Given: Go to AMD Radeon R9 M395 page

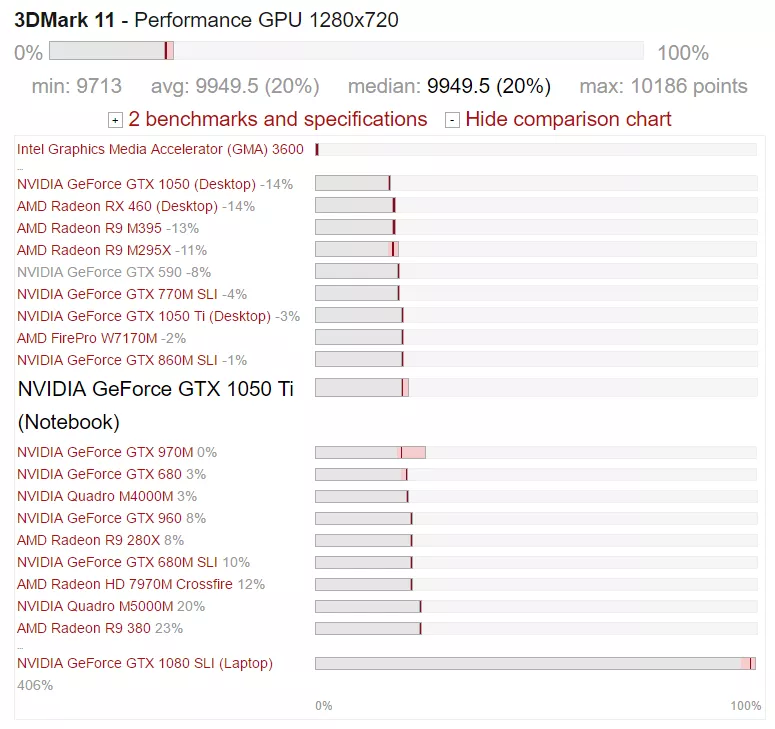Looking at the screenshot, I should (89, 228).
